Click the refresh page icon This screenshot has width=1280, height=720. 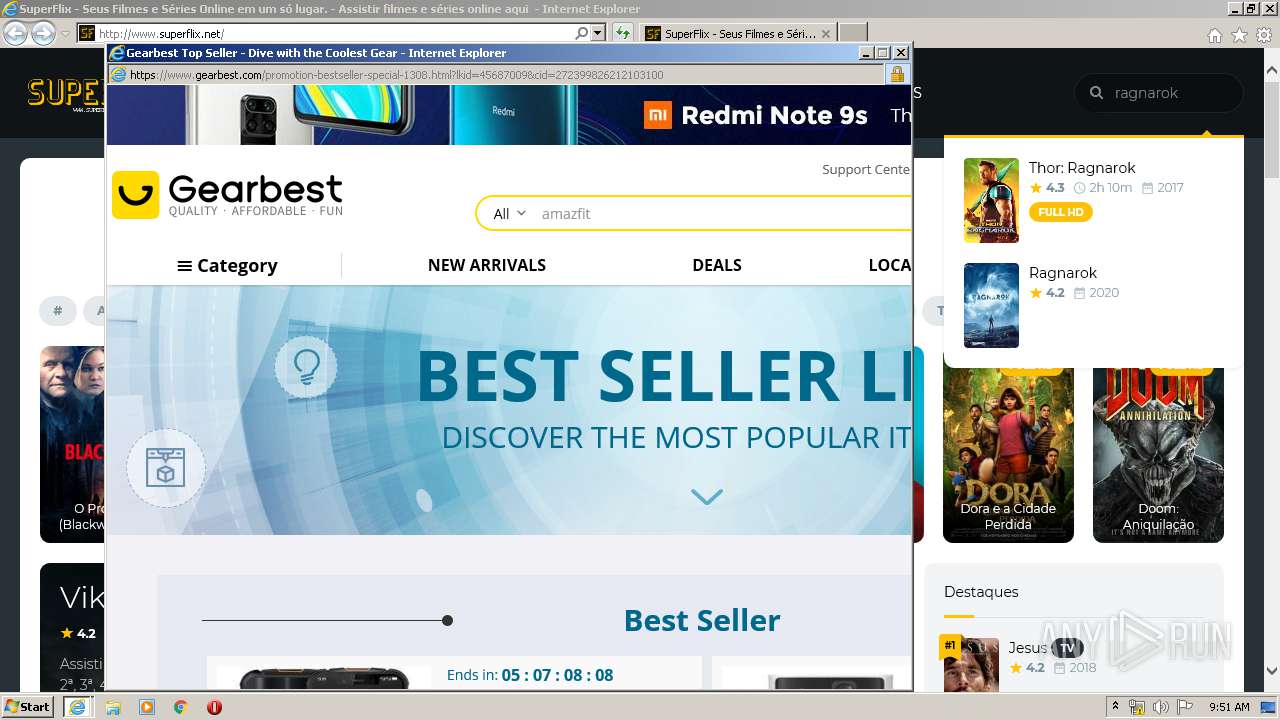click(623, 33)
